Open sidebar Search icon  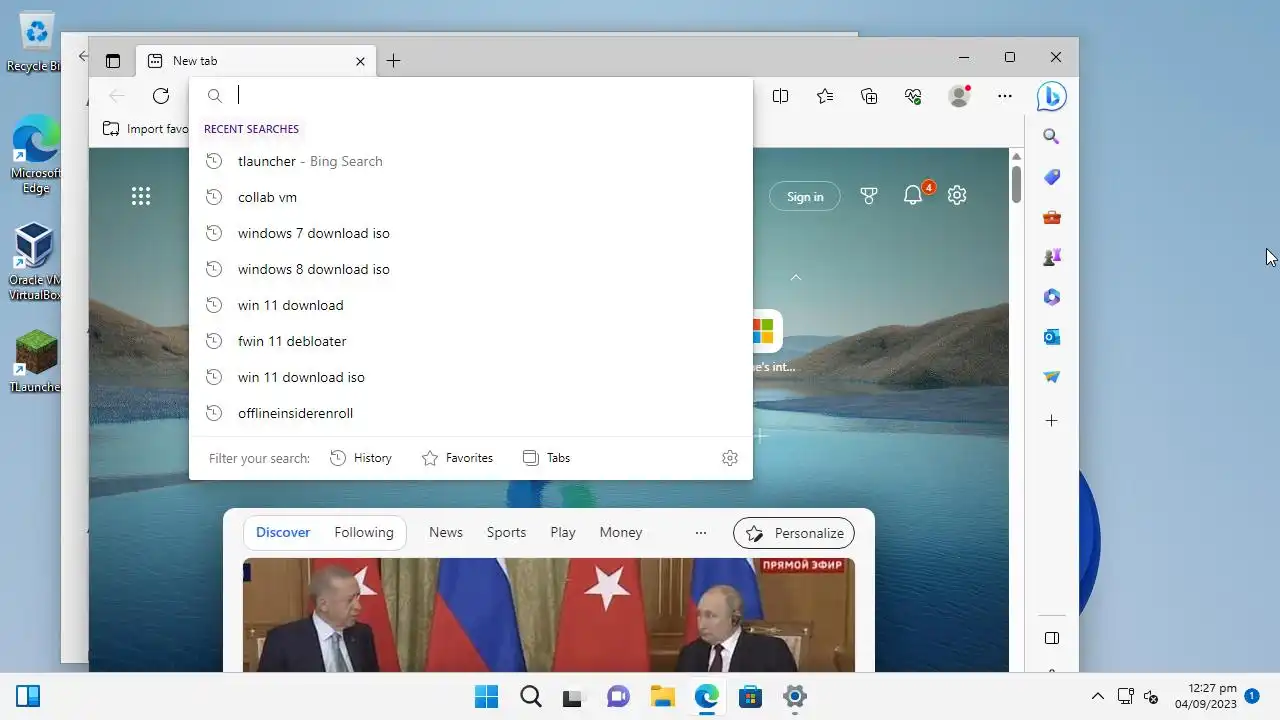(x=1051, y=137)
